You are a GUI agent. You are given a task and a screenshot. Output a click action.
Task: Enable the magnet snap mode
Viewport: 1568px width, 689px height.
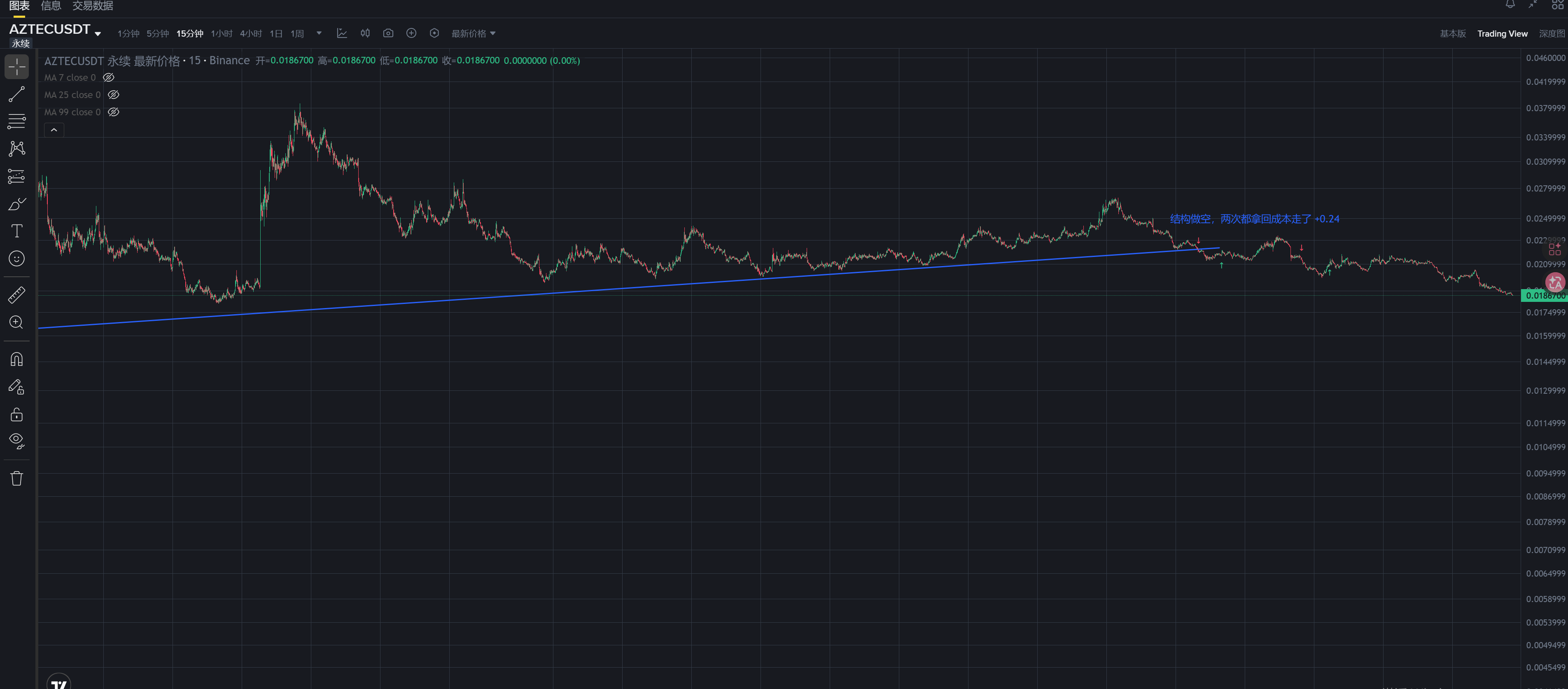16,359
